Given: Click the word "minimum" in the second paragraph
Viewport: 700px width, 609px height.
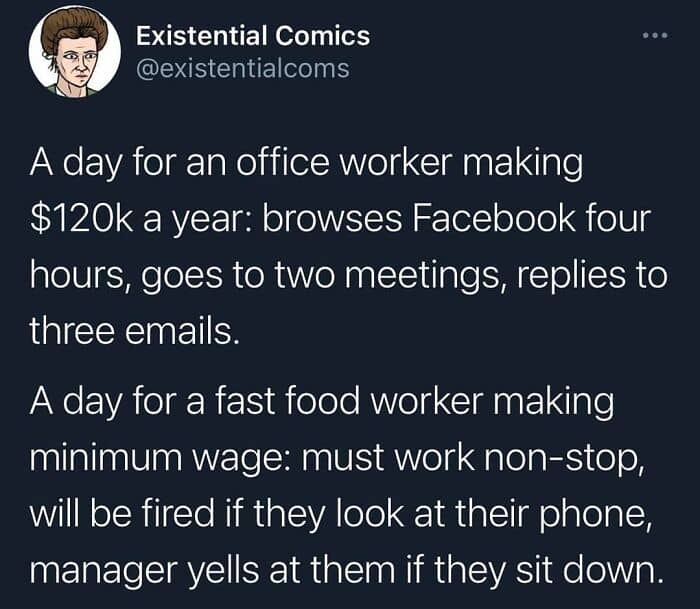Looking at the screenshot, I should point(106,458).
